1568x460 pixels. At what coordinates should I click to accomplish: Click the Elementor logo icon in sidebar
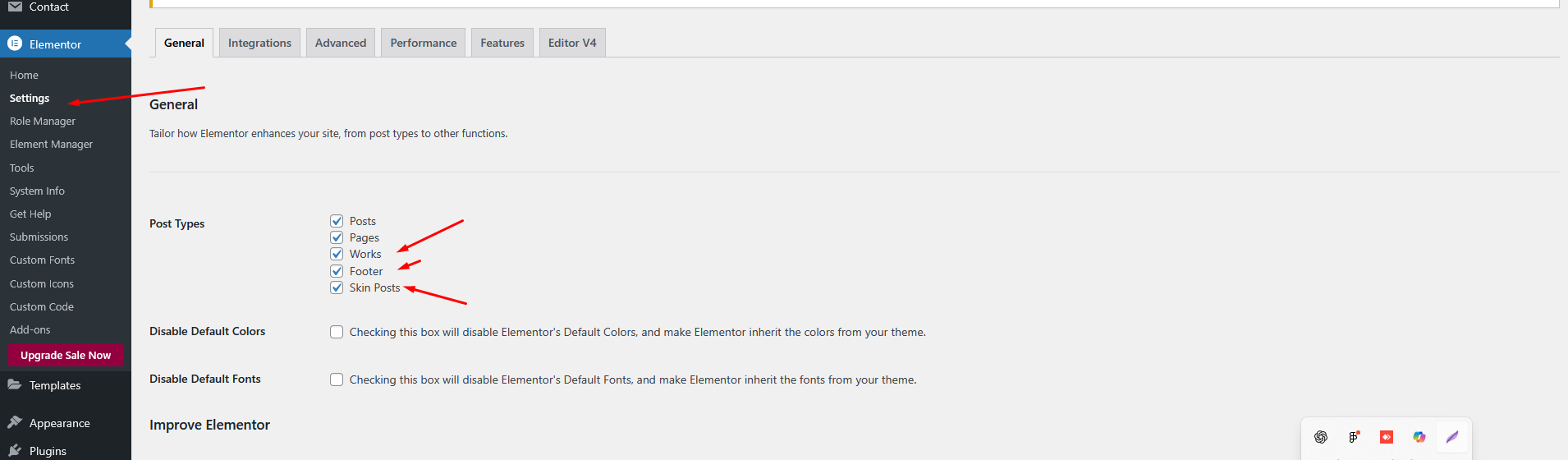15,44
